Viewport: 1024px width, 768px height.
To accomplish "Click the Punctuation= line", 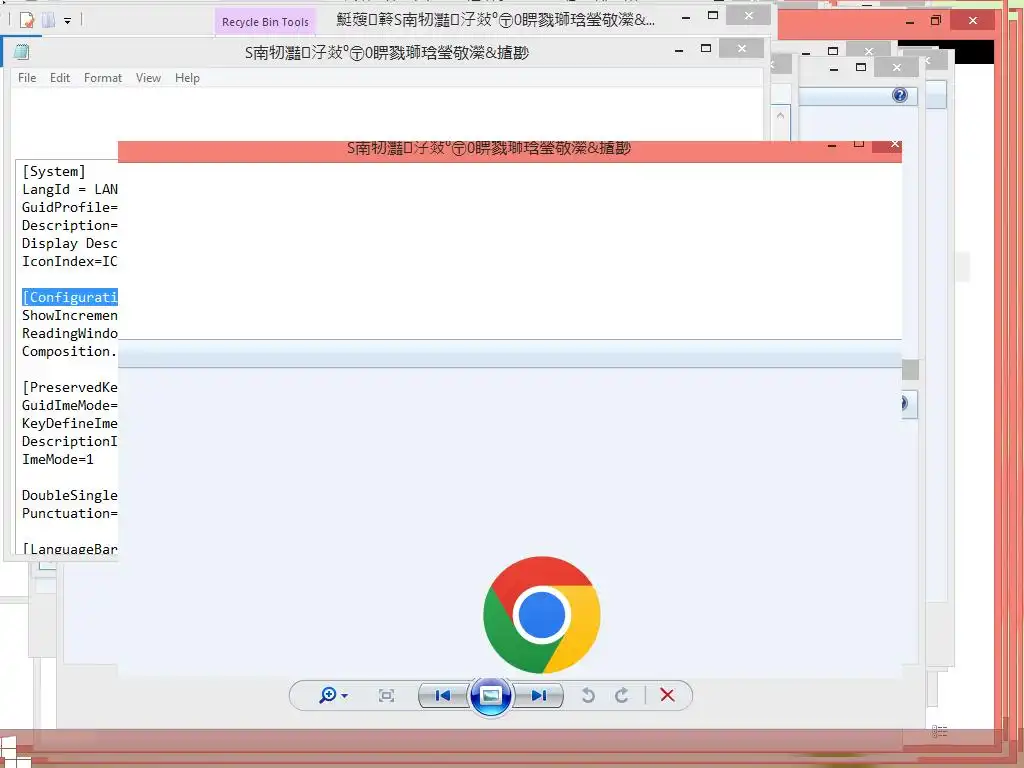I will click(x=70, y=513).
